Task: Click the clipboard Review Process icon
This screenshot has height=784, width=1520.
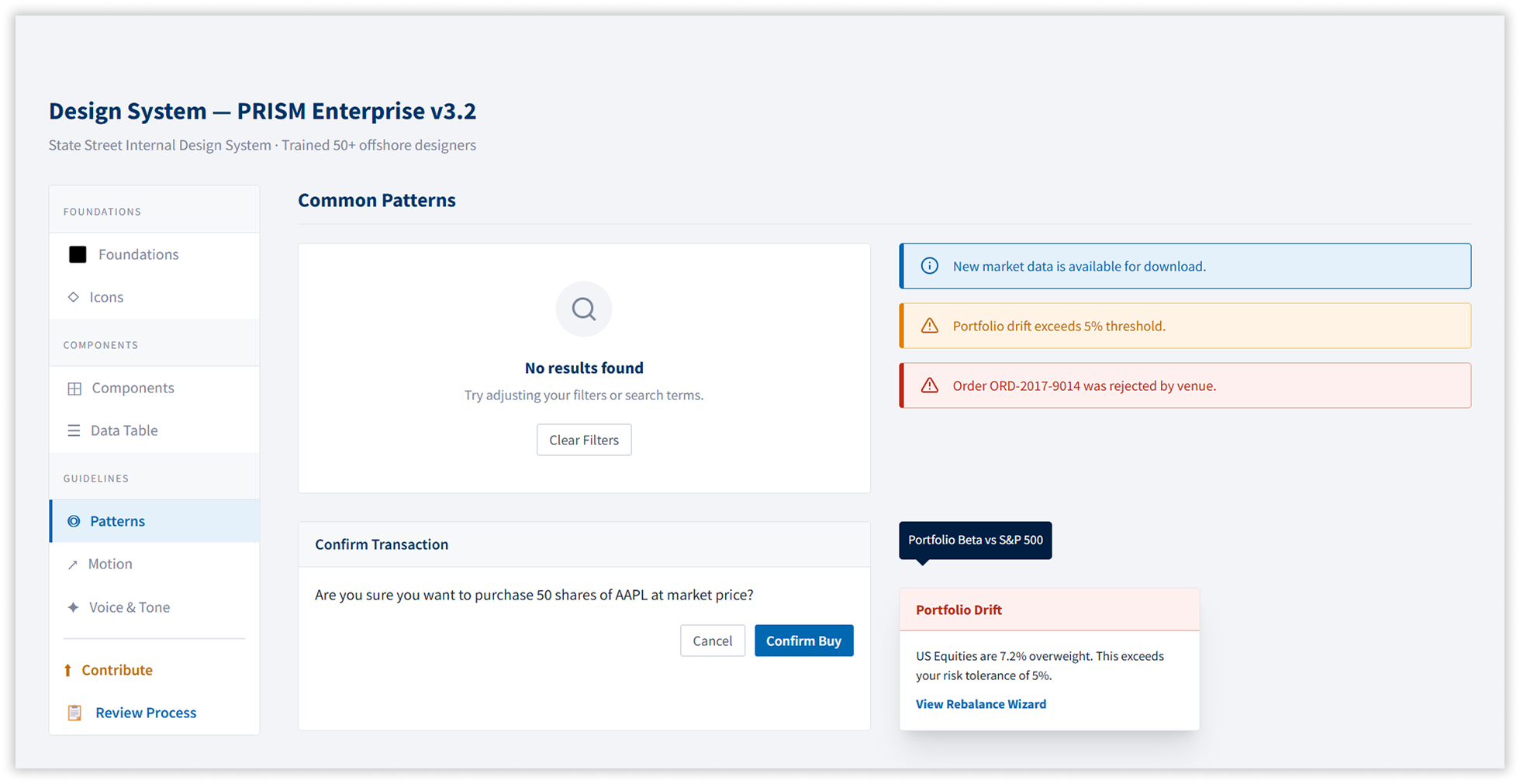Action: (x=74, y=713)
